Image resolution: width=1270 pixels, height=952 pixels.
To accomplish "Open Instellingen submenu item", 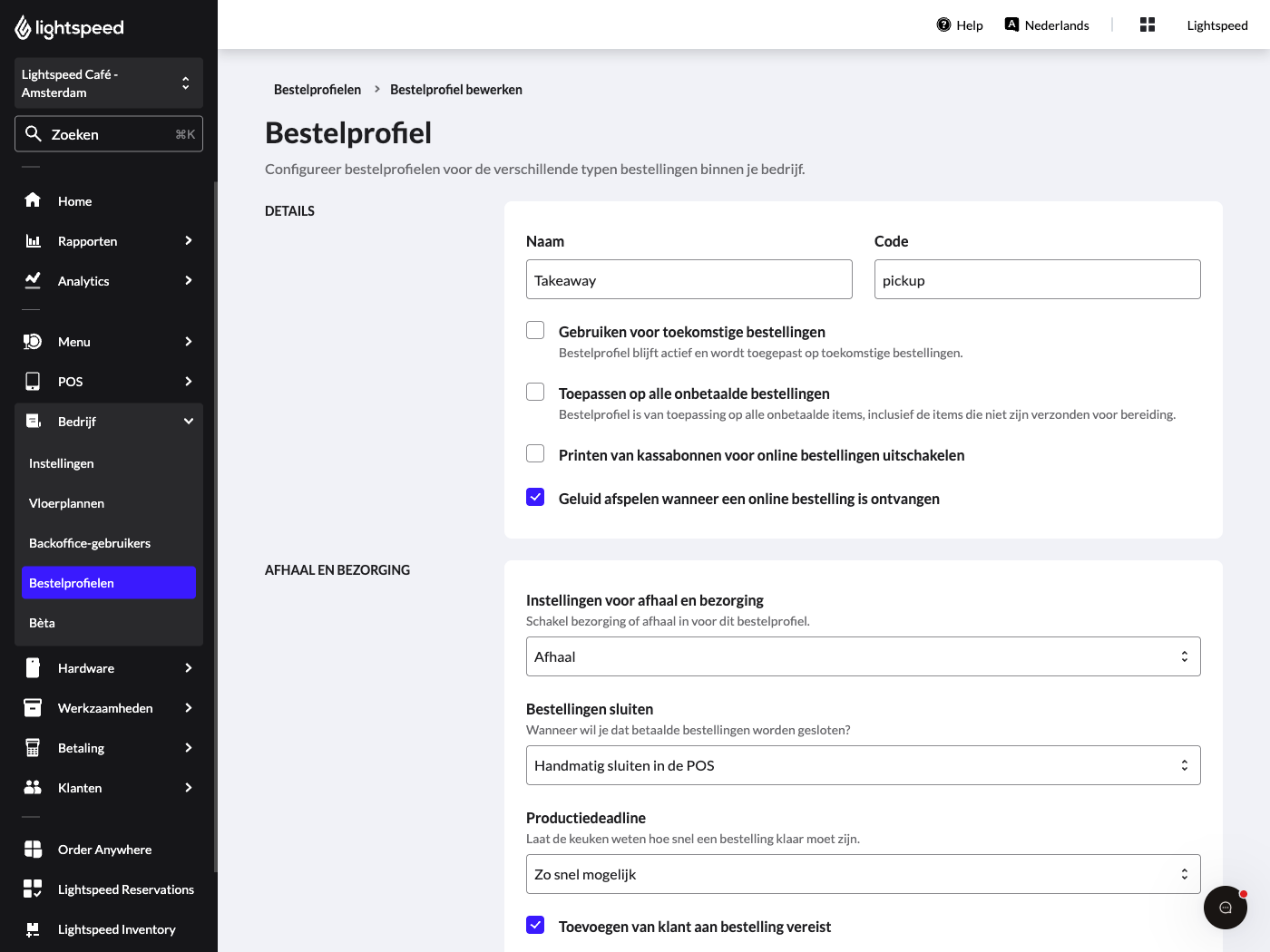I will (109, 463).
